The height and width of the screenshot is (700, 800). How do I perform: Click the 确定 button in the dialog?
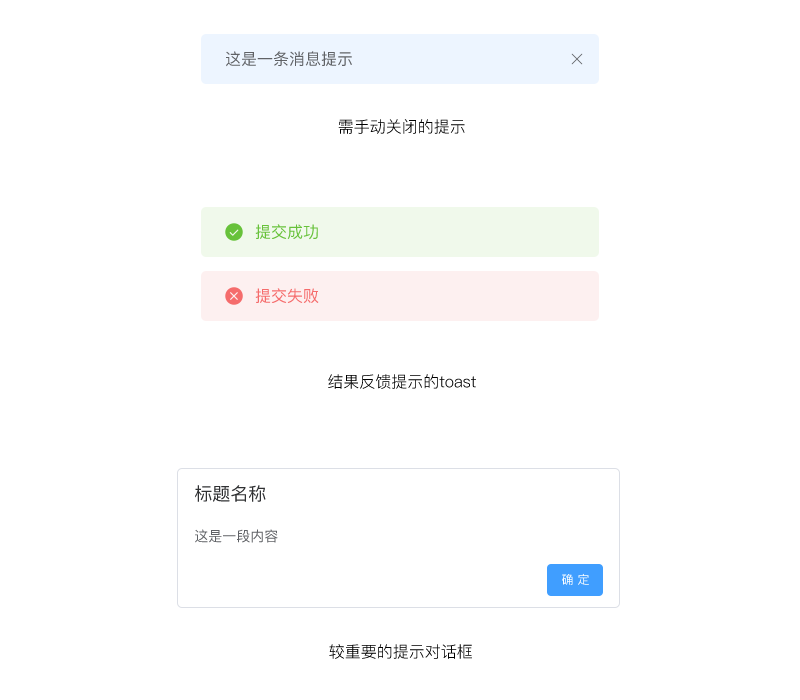pos(575,580)
